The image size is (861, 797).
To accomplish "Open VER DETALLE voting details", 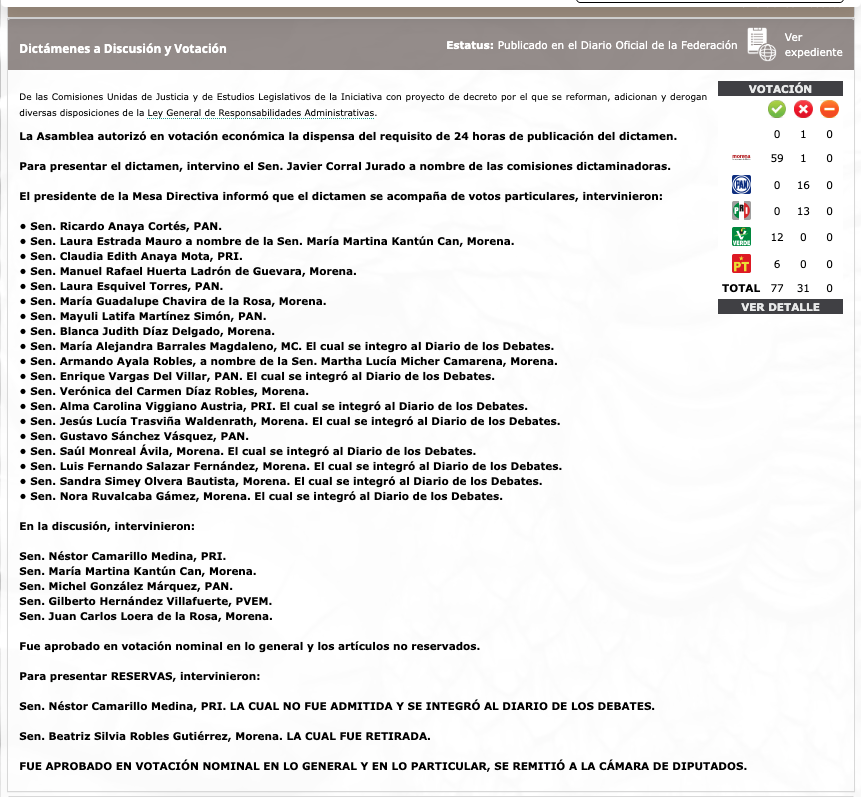I will click(780, 307).
